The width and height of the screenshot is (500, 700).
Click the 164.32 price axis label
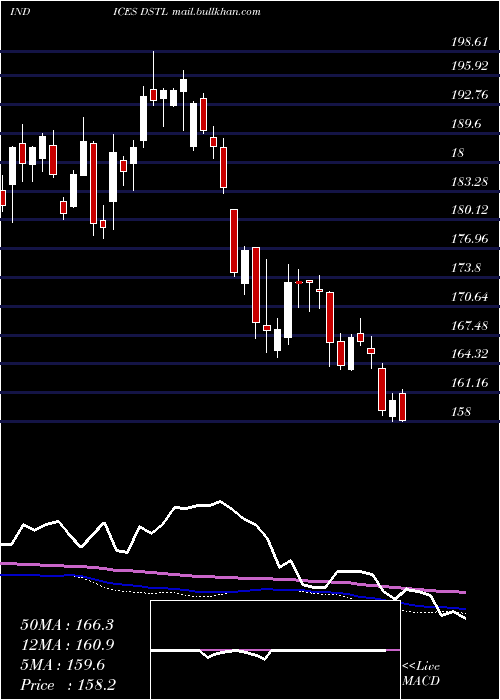[469, 354]
